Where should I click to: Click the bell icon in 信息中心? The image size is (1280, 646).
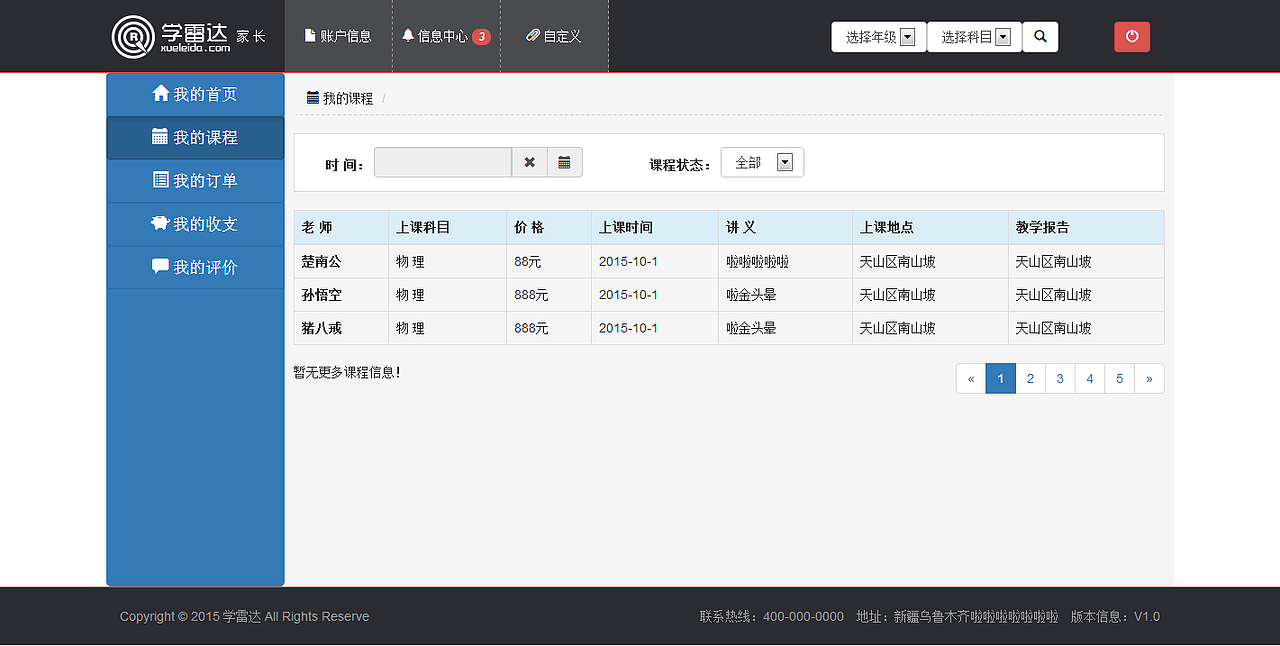[x=408, y=35]
